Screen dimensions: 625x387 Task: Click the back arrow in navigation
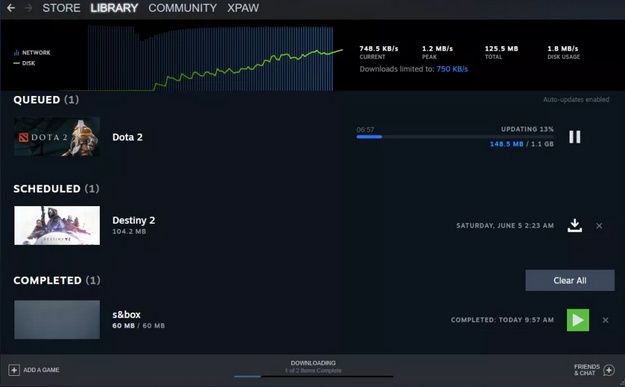(x=11, y=8)
